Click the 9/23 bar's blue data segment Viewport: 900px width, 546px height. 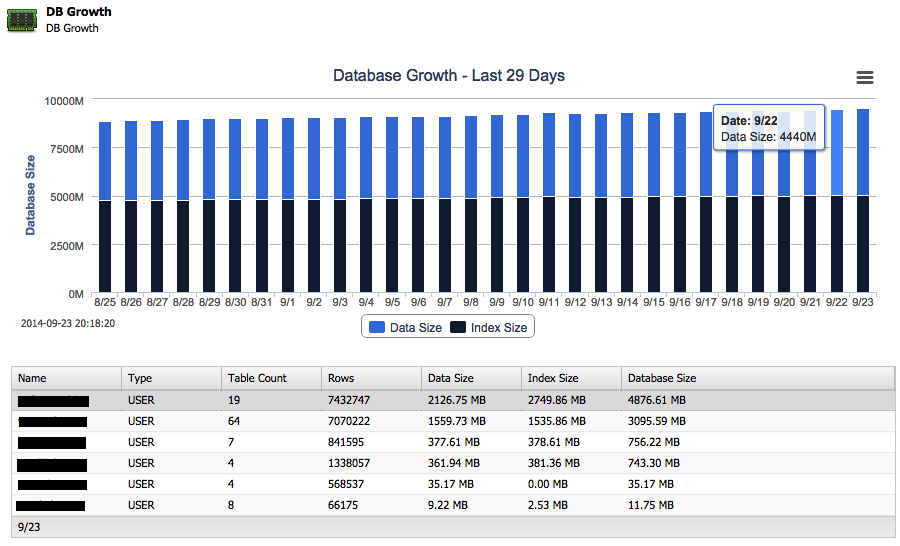pos(862,150)
